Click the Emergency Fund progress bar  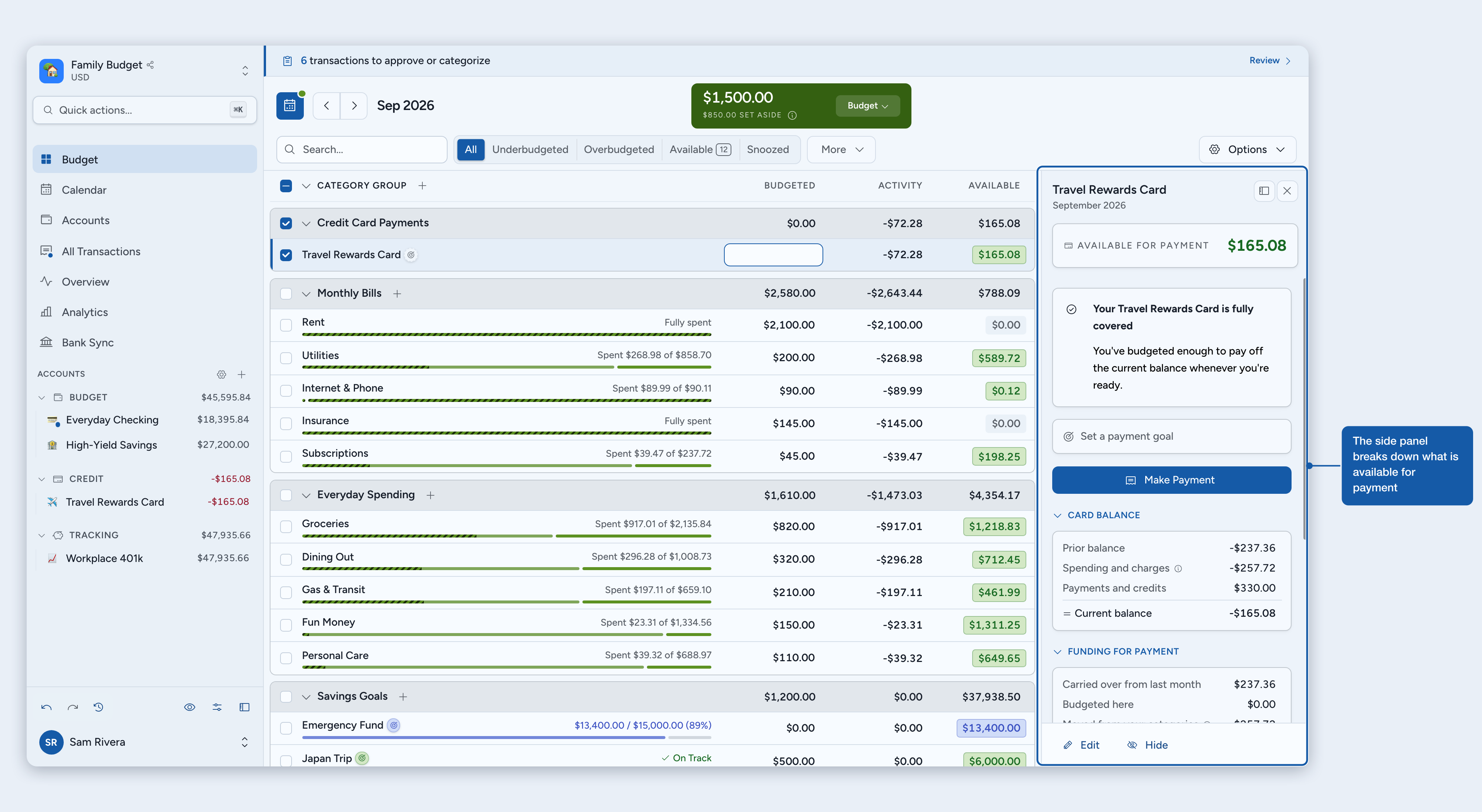pos(506,737)
